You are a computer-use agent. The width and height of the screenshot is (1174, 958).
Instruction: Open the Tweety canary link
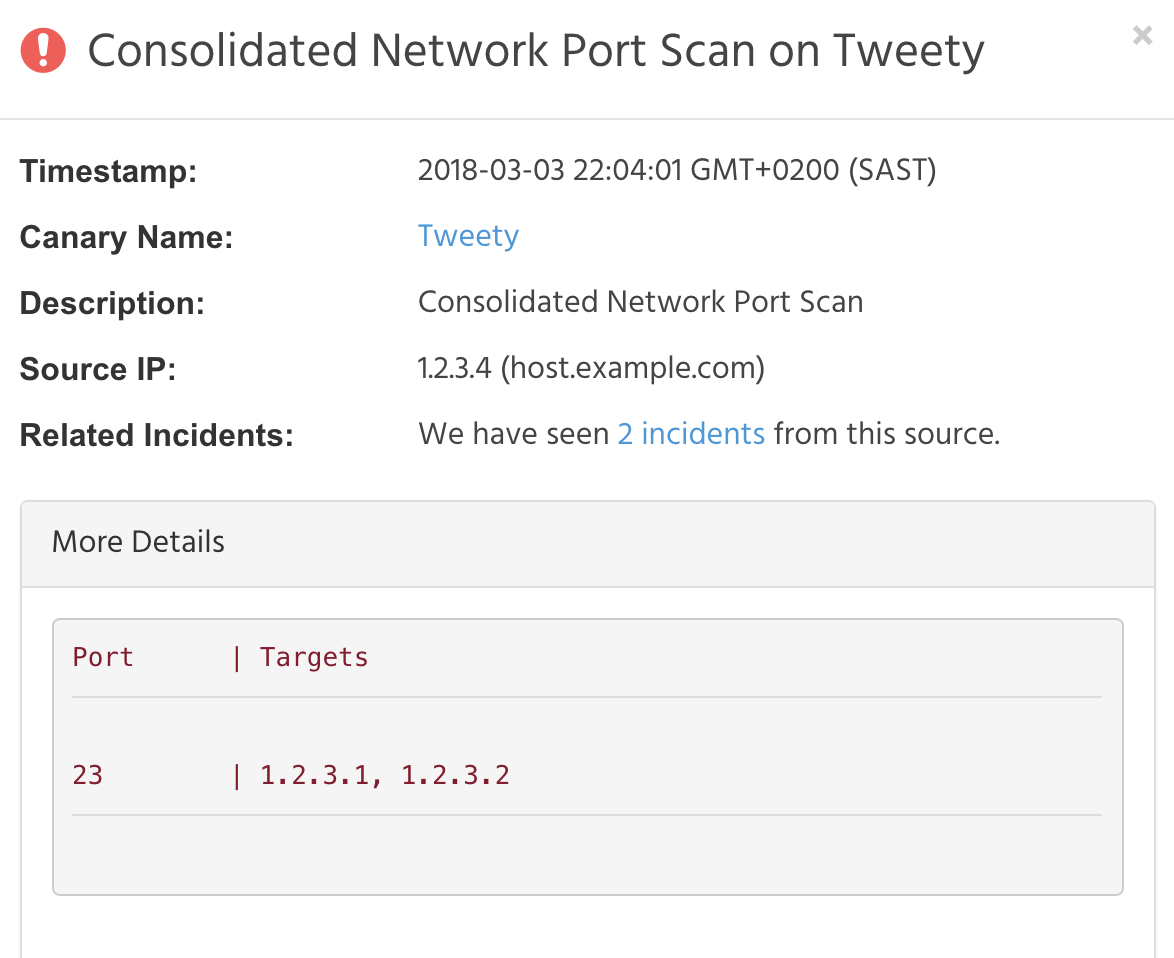468,236
